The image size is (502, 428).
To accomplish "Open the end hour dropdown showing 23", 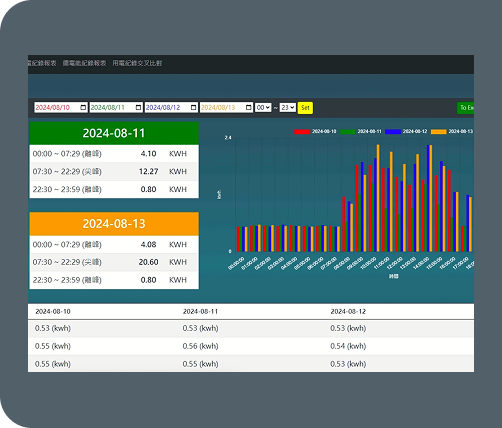I will click(287, 107).
